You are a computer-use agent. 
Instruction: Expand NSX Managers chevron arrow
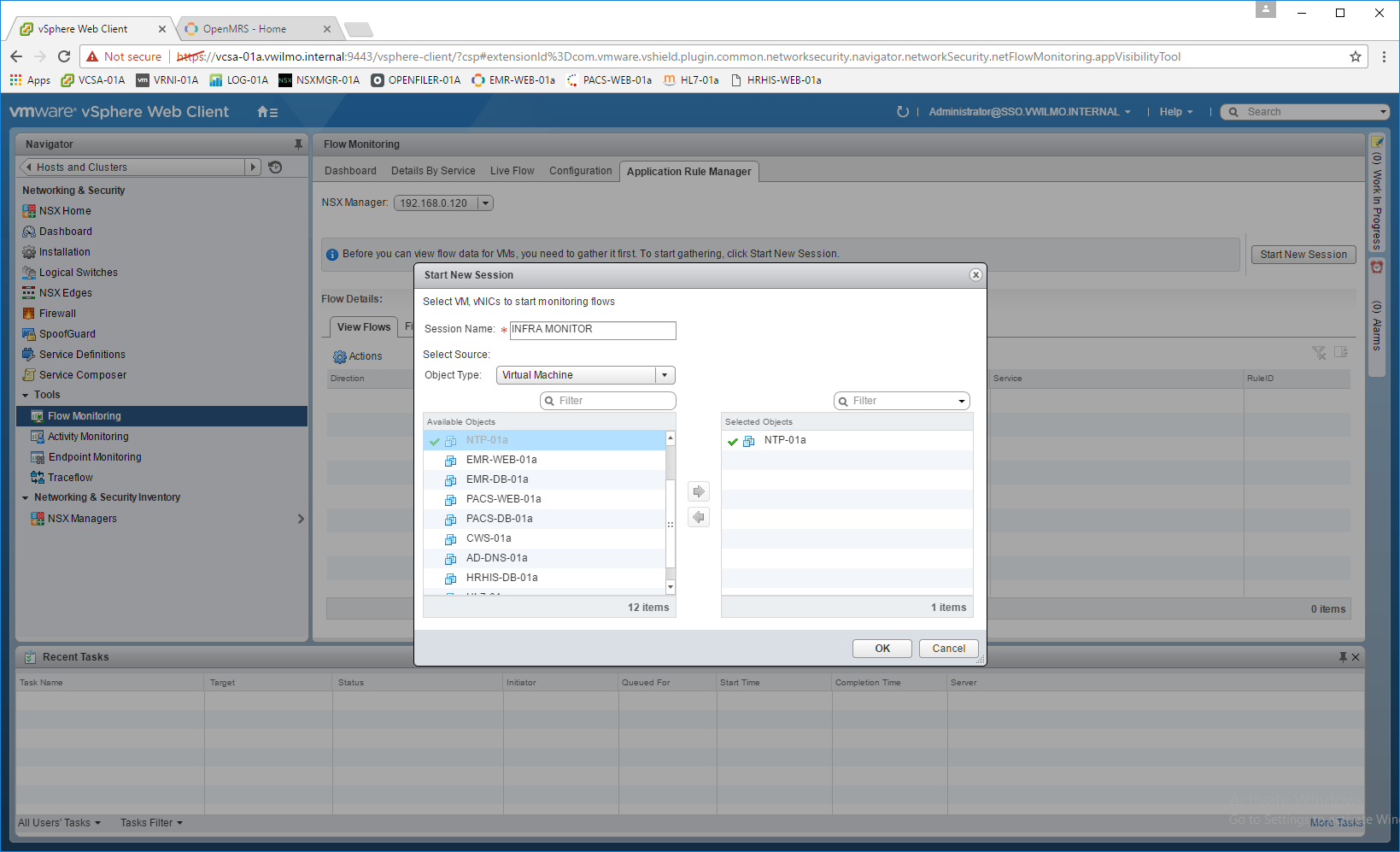coord(301,519)
